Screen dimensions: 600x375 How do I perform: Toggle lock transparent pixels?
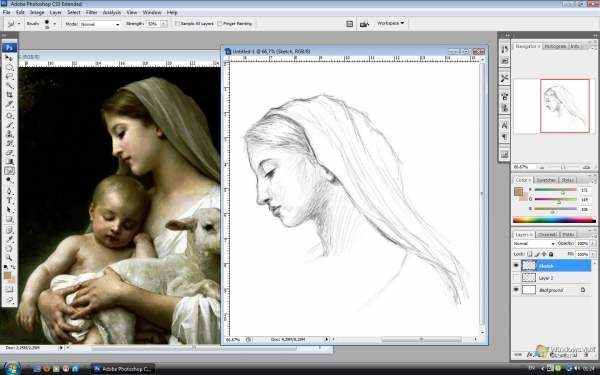[530, 254]
